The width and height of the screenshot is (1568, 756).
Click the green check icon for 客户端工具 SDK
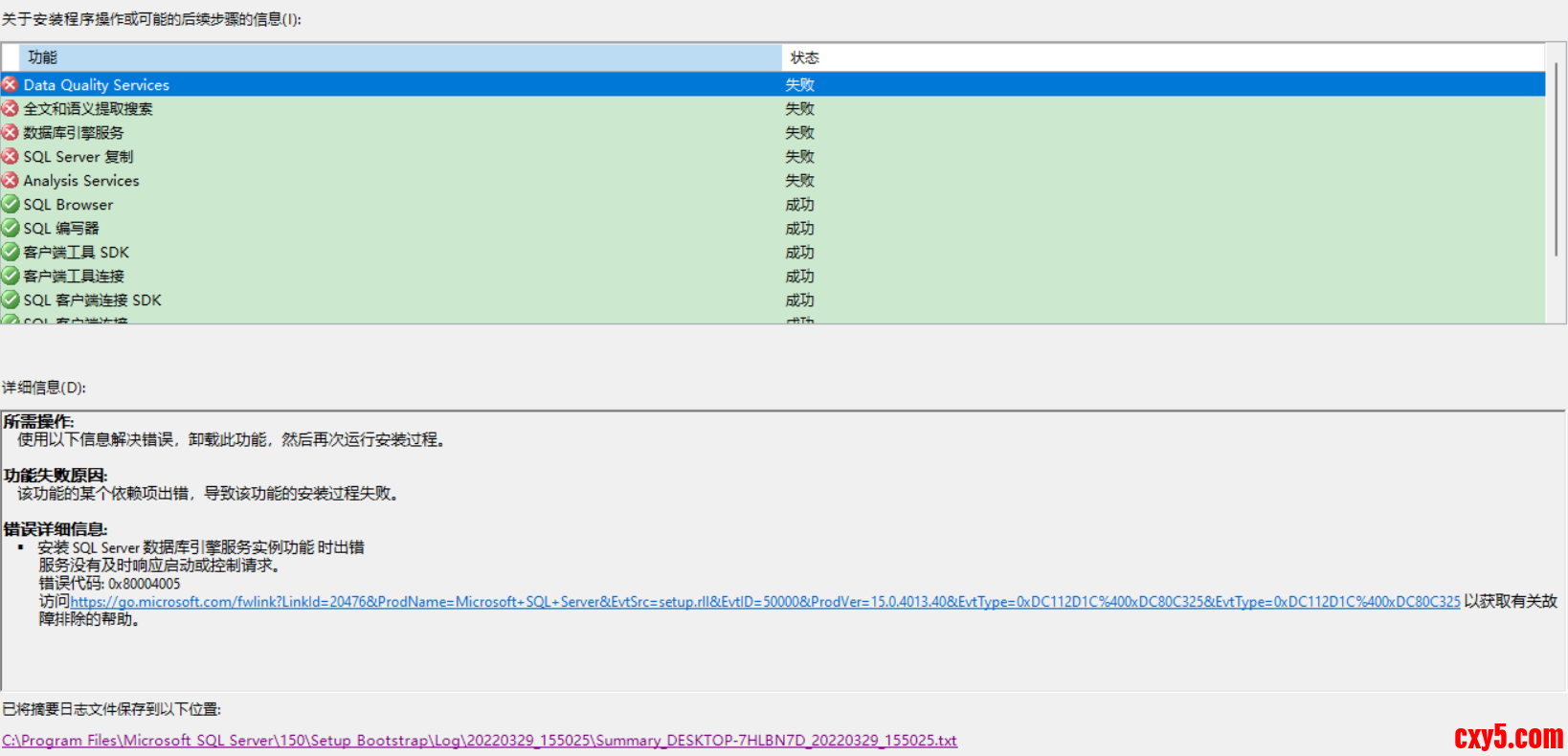pyautogui.click(x=11, y=252)
